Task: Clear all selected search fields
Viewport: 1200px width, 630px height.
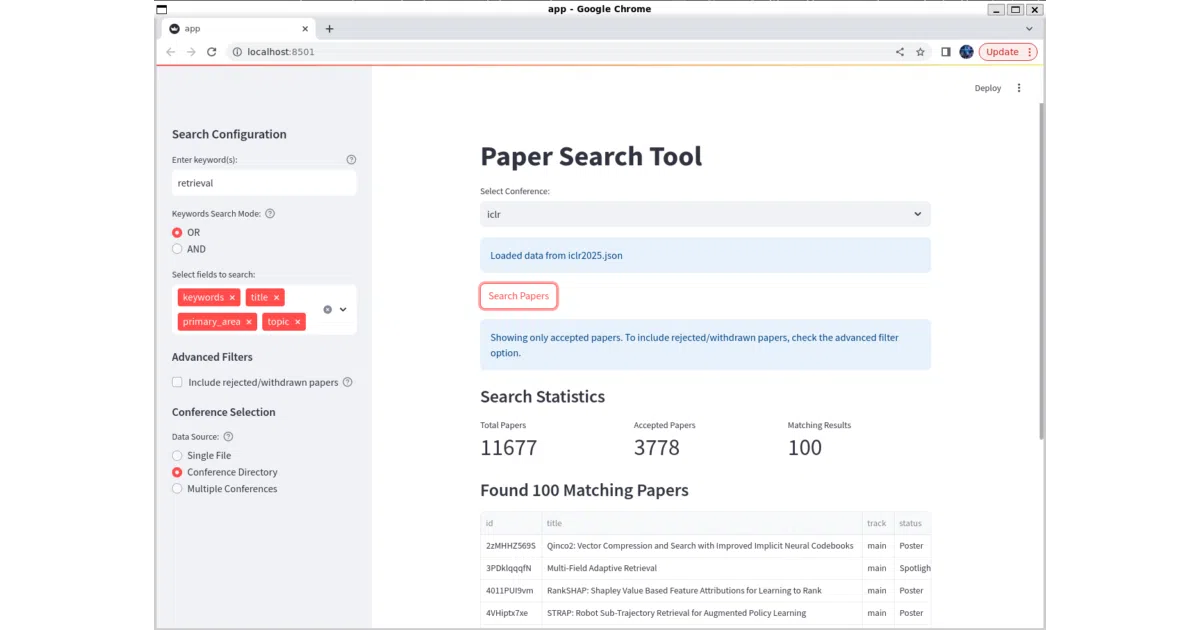Action: click(x=327, y=309)
